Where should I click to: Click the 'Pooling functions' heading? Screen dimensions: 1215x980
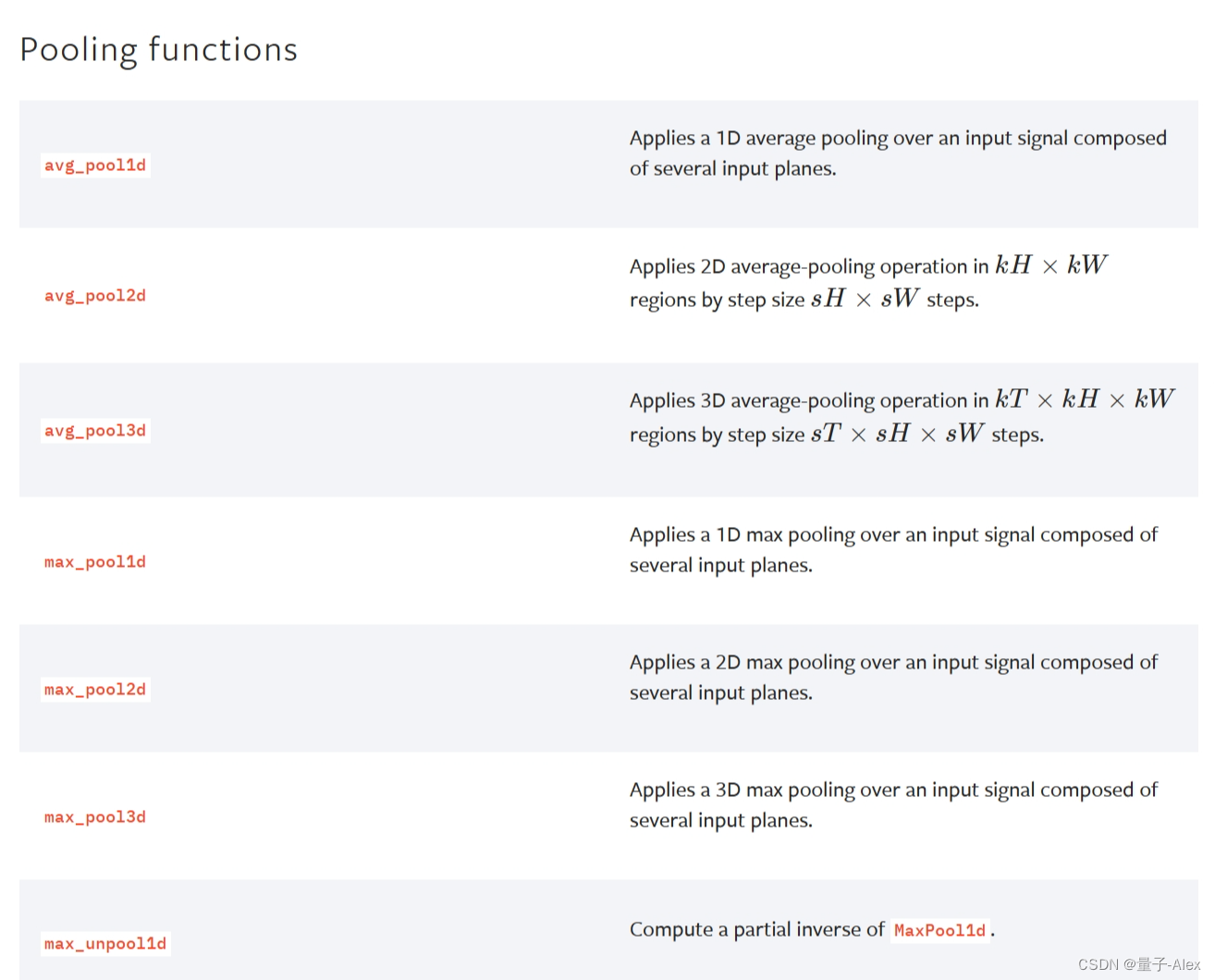(159, 50)
